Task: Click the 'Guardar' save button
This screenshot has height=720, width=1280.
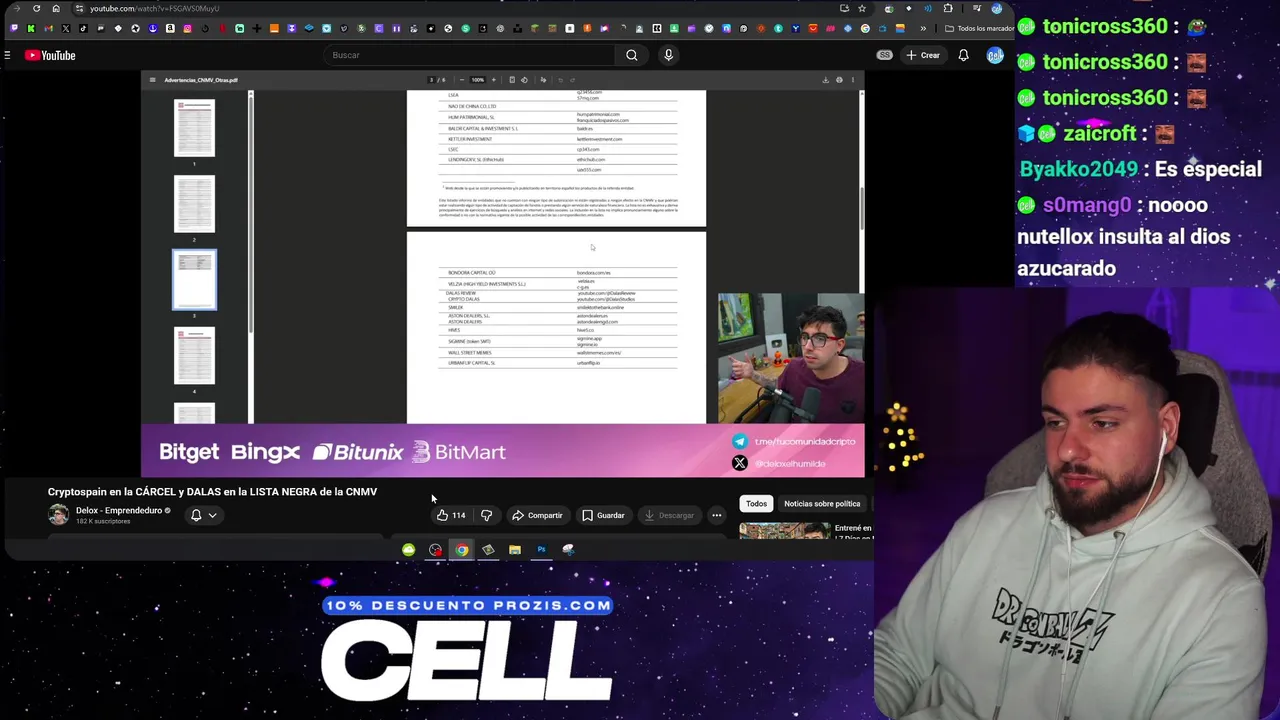Action: coord(603,515)
